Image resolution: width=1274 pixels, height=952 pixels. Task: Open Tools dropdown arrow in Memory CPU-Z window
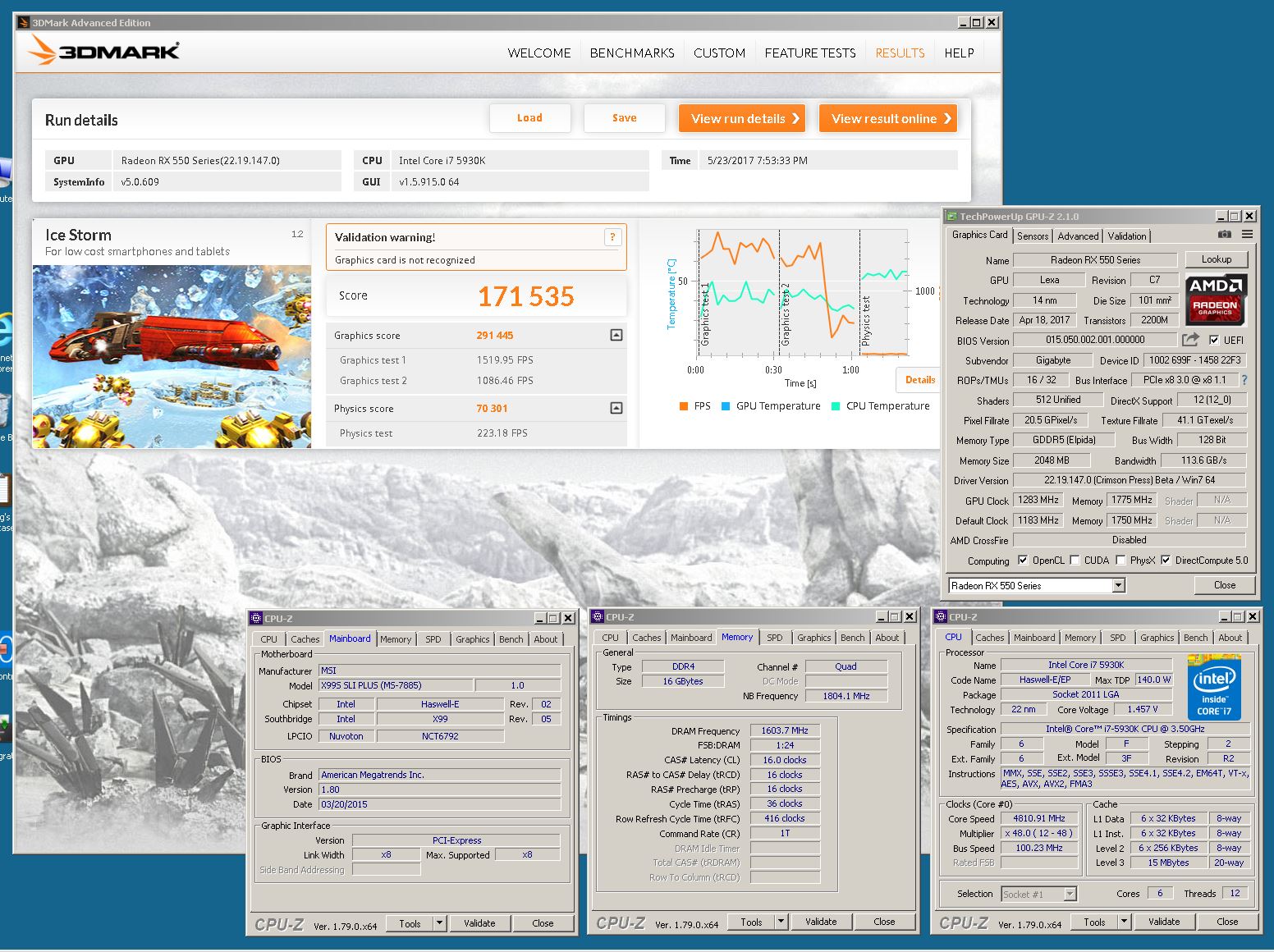(781, 922)
